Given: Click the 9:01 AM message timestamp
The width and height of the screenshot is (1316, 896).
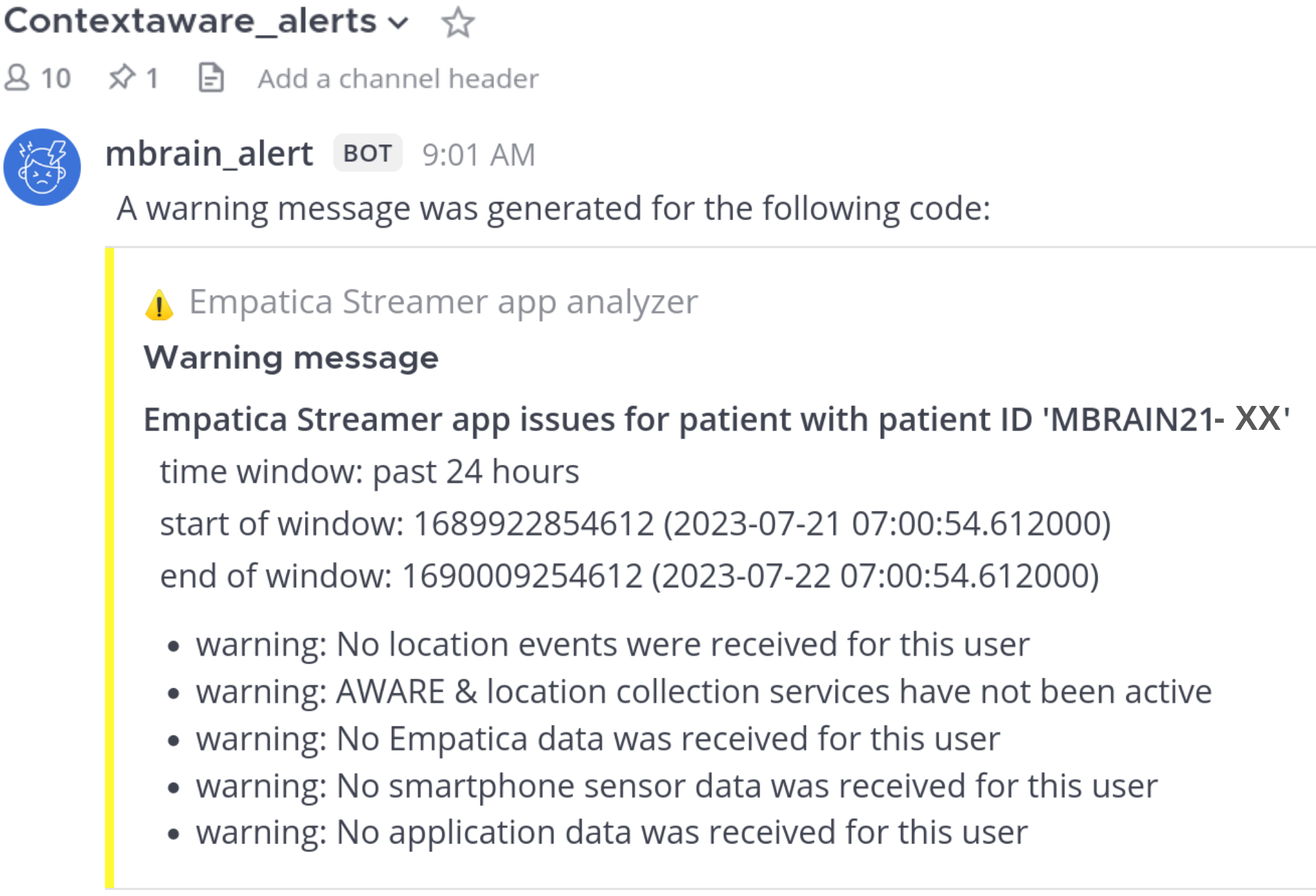Looking at the screenshot, I should 479,155.
